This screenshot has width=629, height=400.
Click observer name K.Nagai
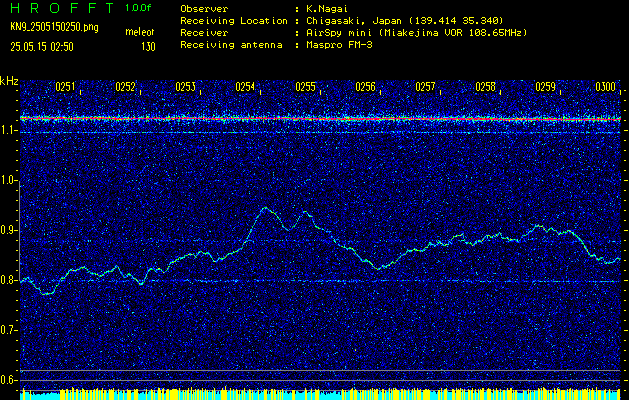[327, 8]
